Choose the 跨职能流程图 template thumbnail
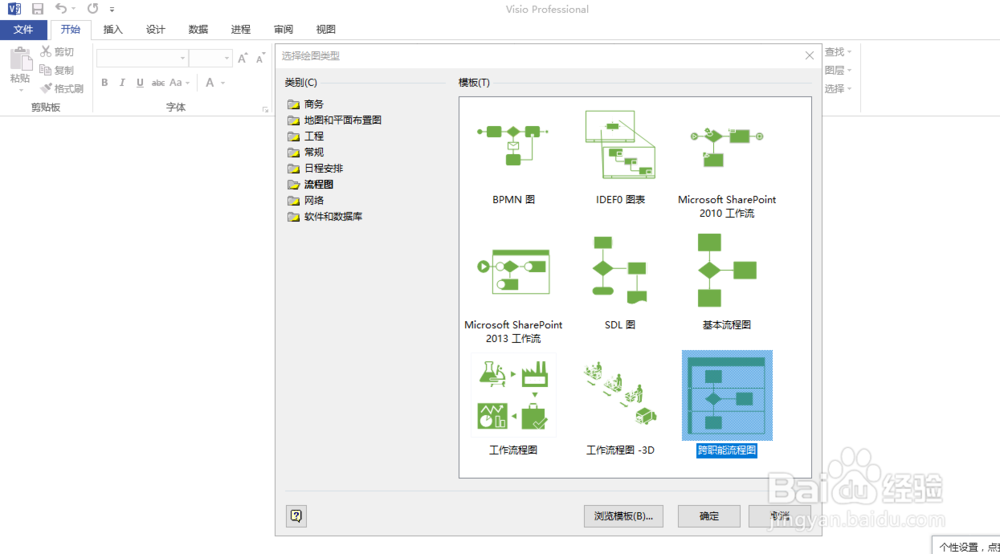This screenshot has width=1000, height=554. [727, 395]
